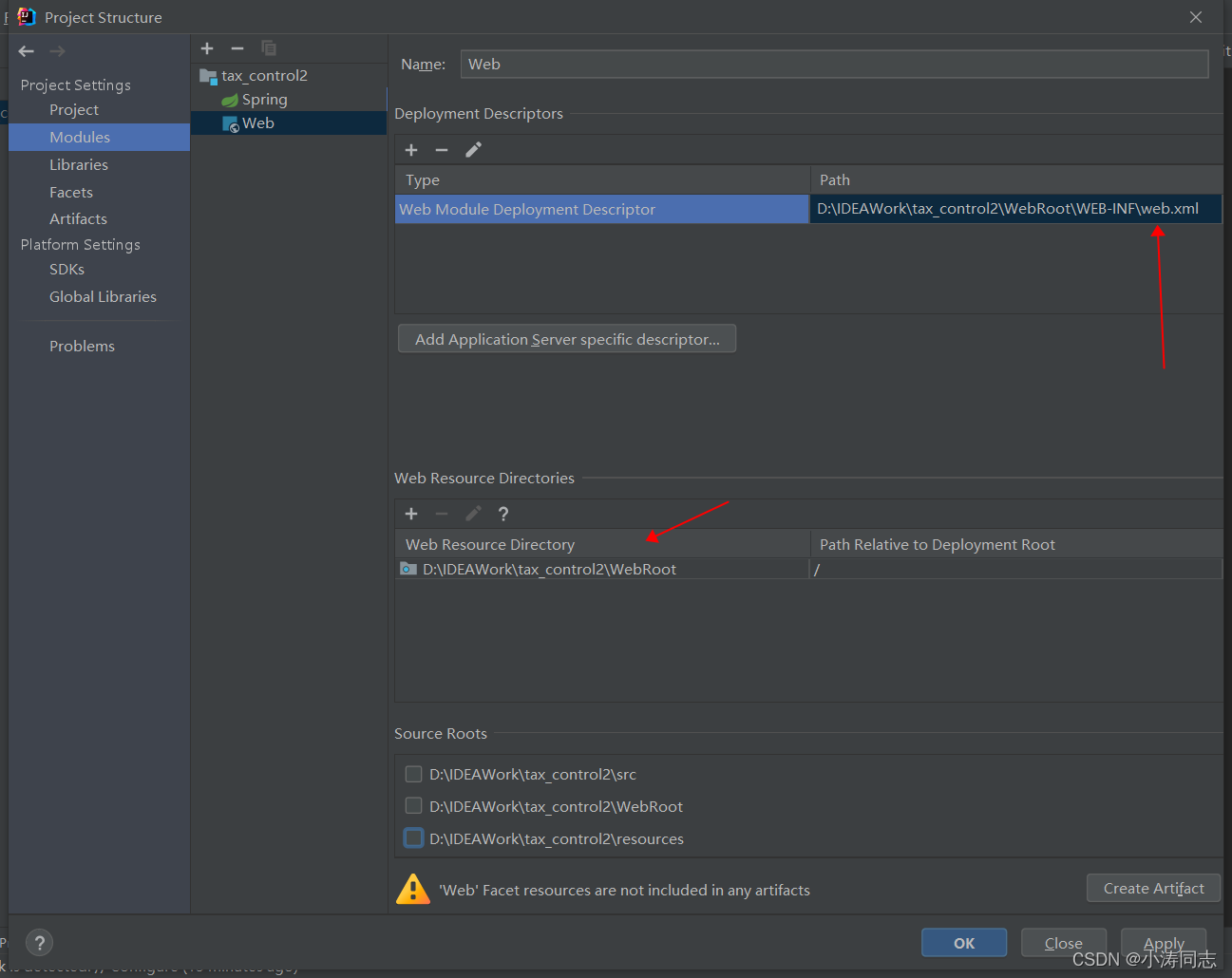Viewport: 1232px width, 978px height.
Task: Click Path Relative to Deployment Root header
Action: [x=1016, y=544]
